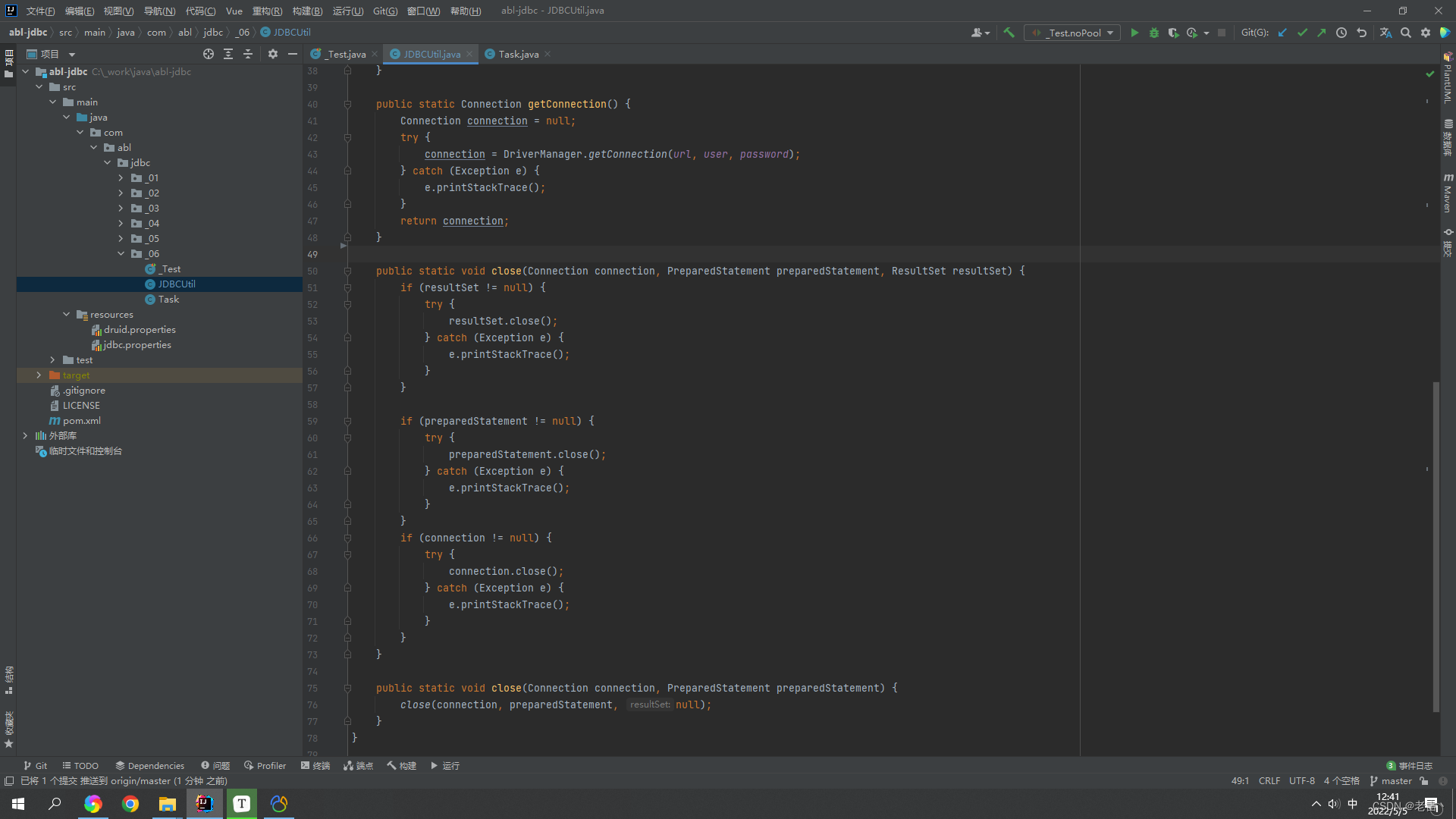Screen dimensions: 1456x819
Task: Open TODO tool window
Action: 80,765
